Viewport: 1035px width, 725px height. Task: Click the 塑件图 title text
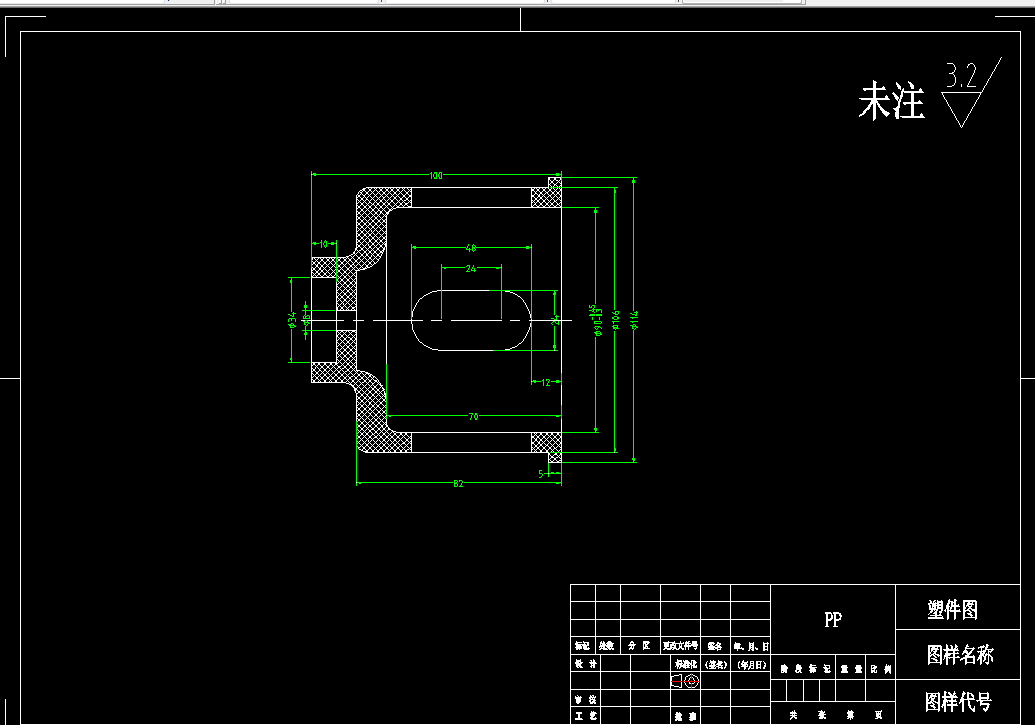[952, 609]
